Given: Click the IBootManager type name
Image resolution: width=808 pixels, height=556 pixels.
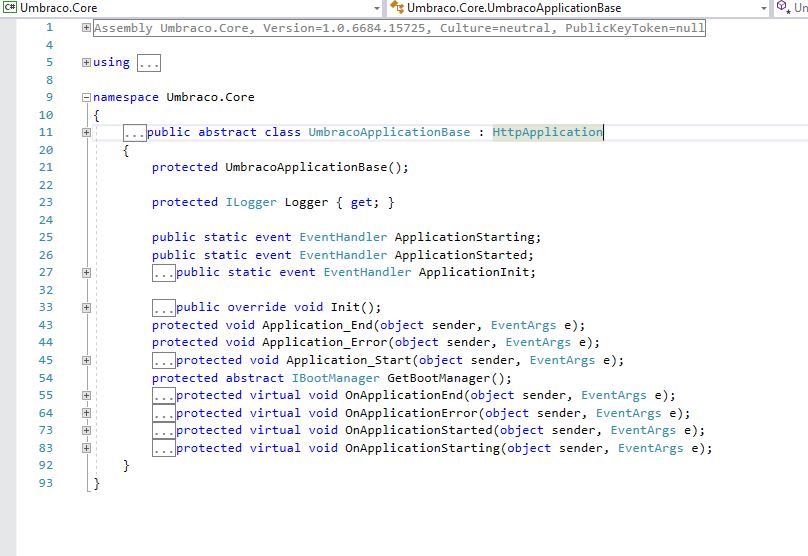Looking at the screenshot, I should [335, 378].
